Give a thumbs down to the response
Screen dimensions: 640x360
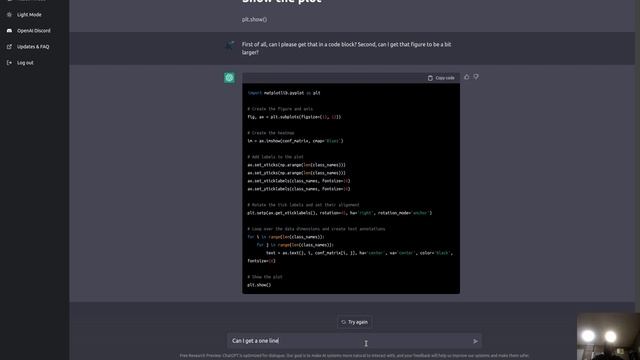pos(476,77)
